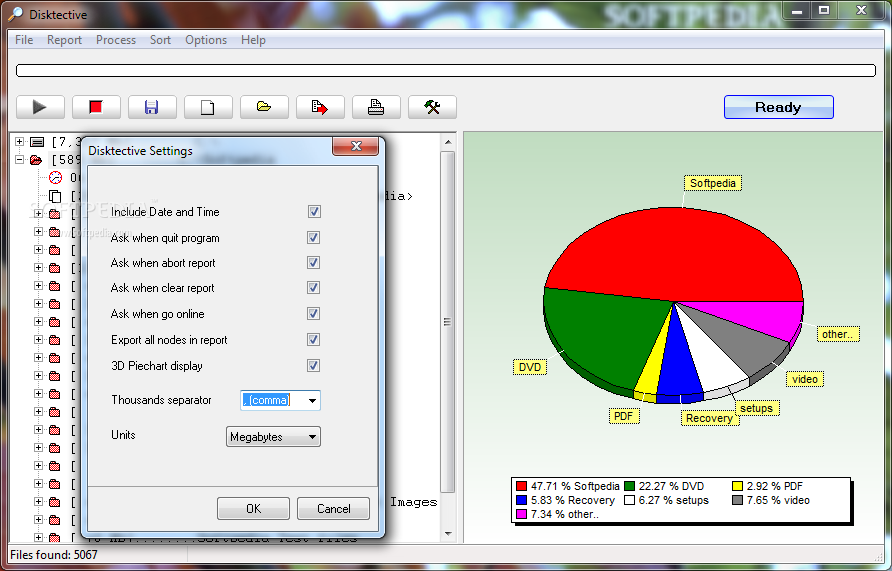Click the red Softpedia legend swatch
Screen dimensions: 892x571
tap(521, 486)
